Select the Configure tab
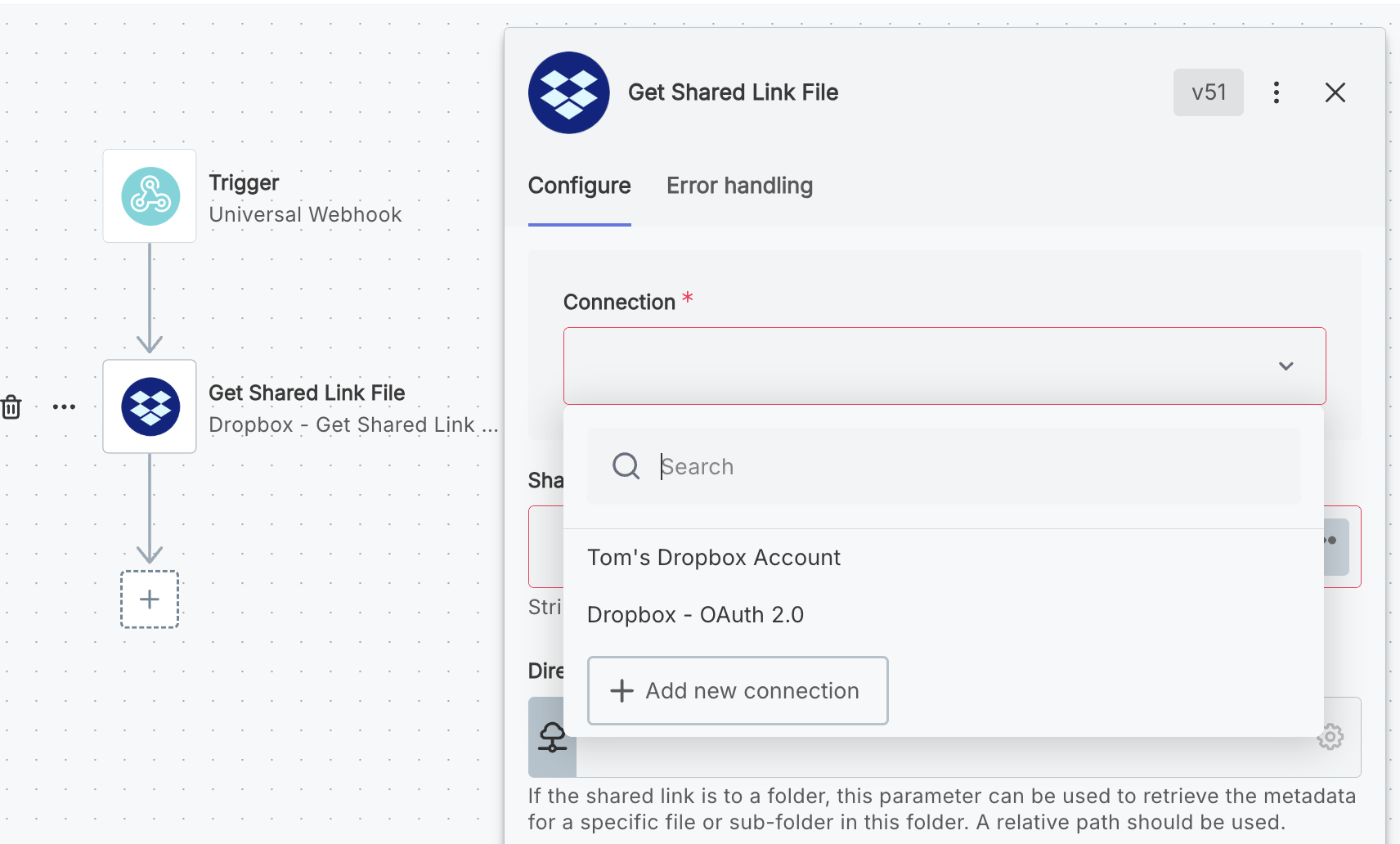 [580, 186]
